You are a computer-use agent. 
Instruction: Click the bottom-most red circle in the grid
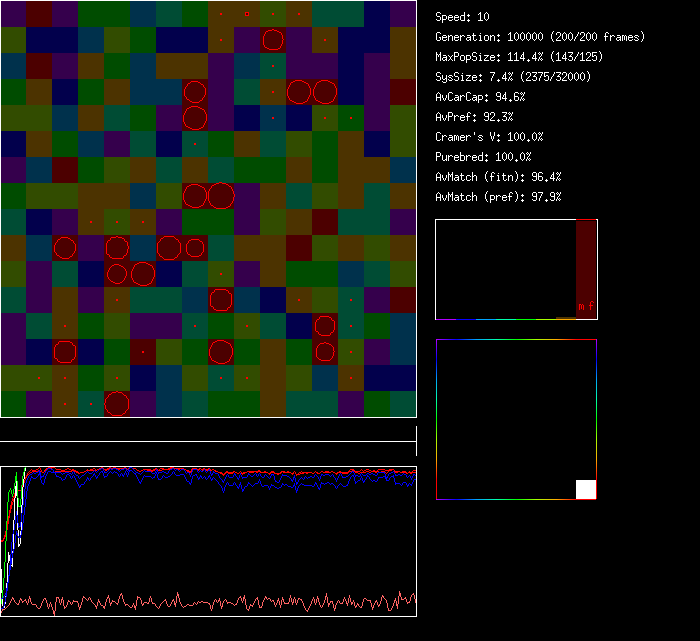(117, 404)
